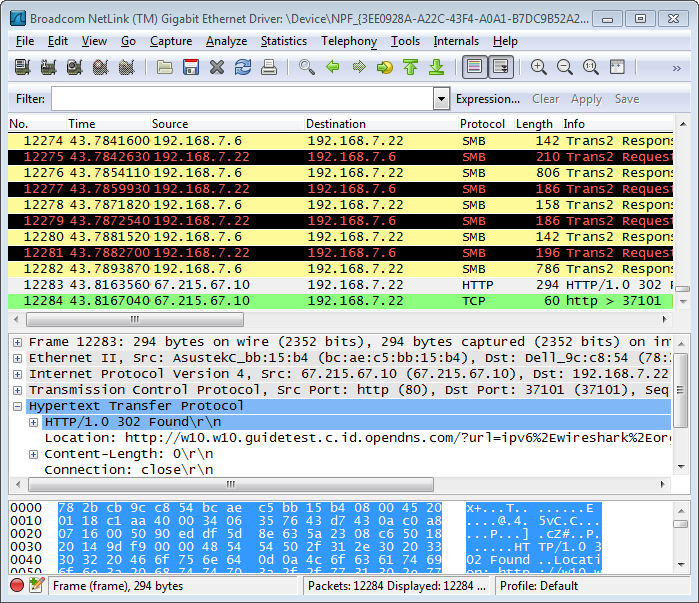Viewport: 699px width, 603px height.
Task: Open capture options toolbar icon
Action: pyautogui.click(x=48, y=67)
